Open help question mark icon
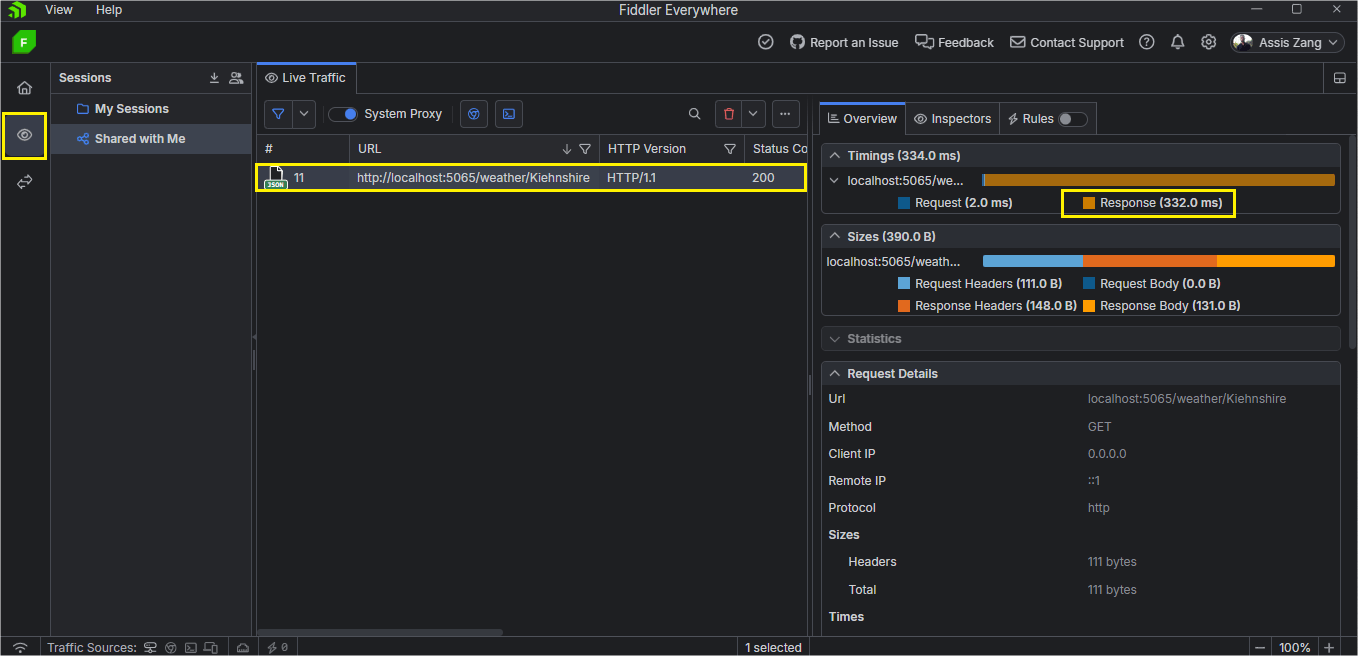This screenshot has width=1358, height=656. click(1147, 42)
